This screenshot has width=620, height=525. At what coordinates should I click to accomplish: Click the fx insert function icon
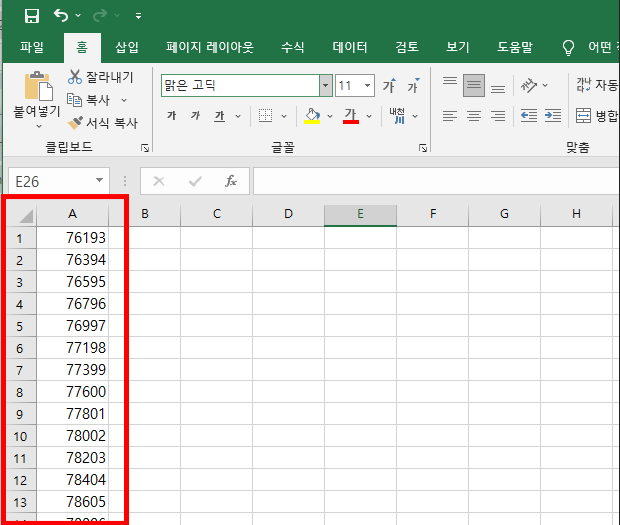coord(231,181)
